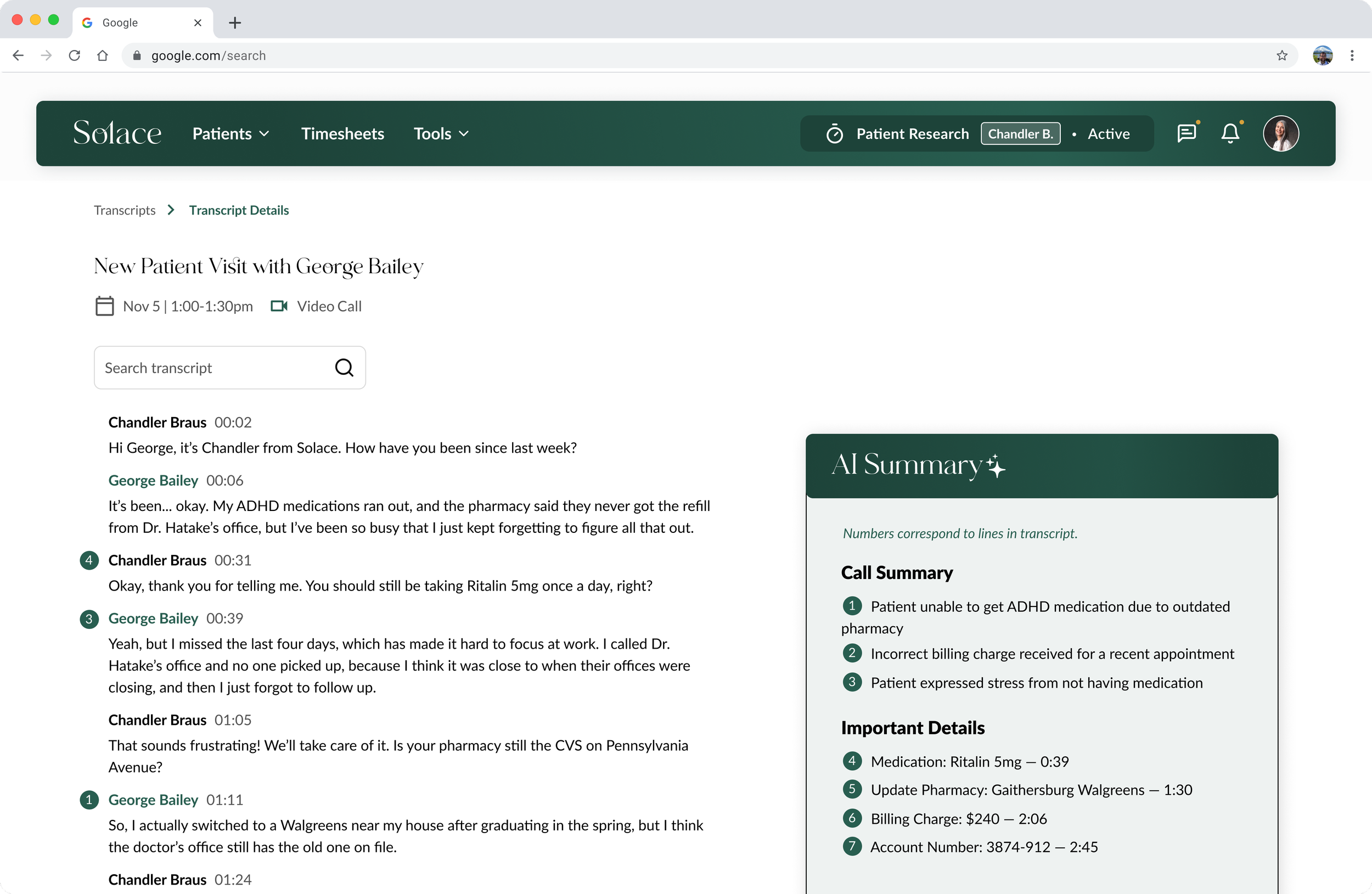The image size is (1372, 894).
Task: Click summary marker 2 for incorrect billing charge
Action: [x=851, y=653]
